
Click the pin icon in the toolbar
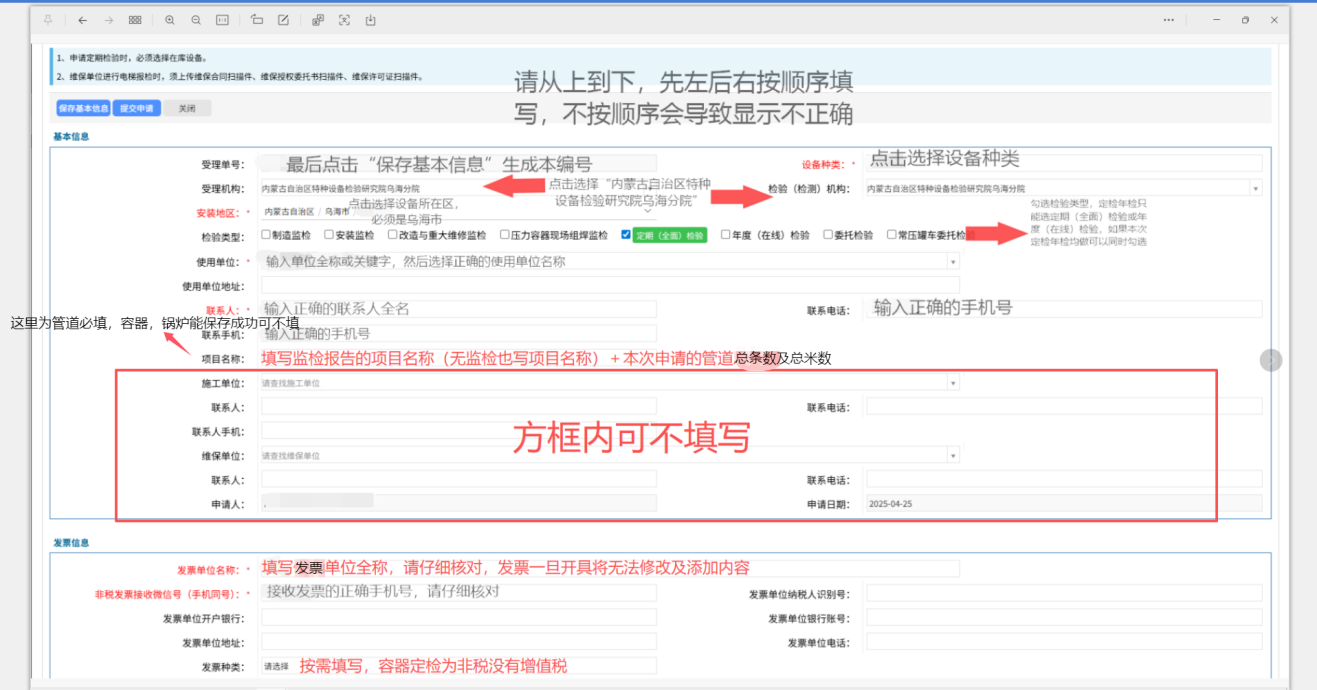tap(47, 19)
